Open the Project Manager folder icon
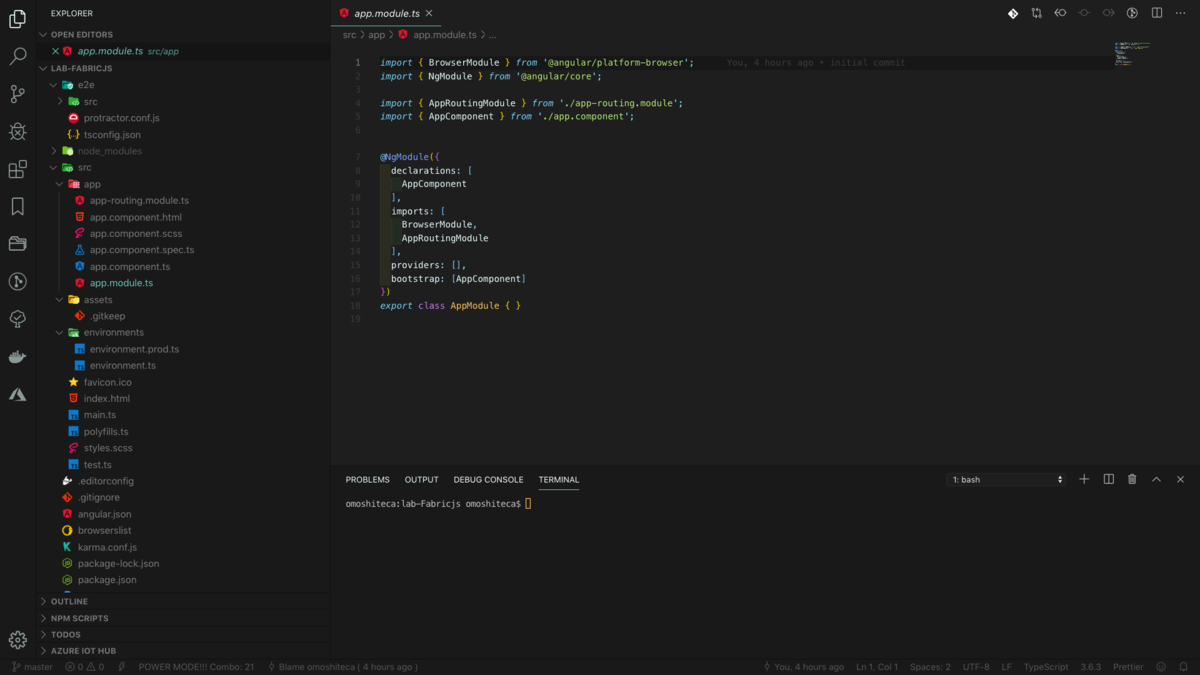1200x675 pixels. pyautogui.click(x=17, y=244)
